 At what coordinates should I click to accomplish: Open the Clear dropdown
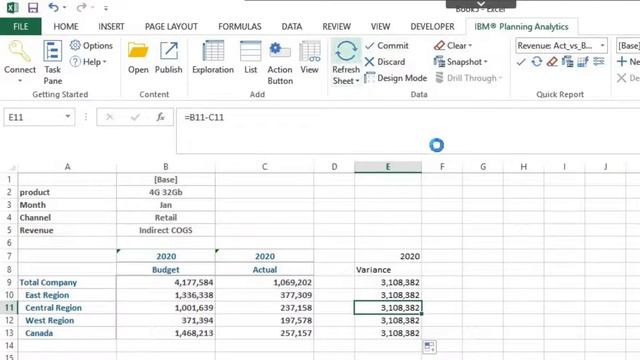click(453, 46)
